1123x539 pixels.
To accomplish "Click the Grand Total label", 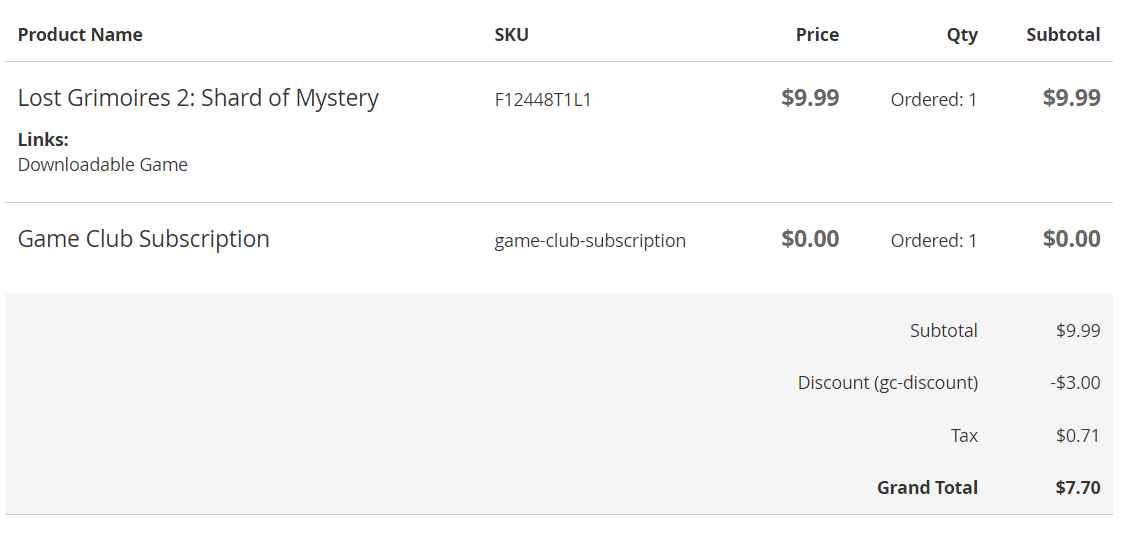I will coord(927,488).
